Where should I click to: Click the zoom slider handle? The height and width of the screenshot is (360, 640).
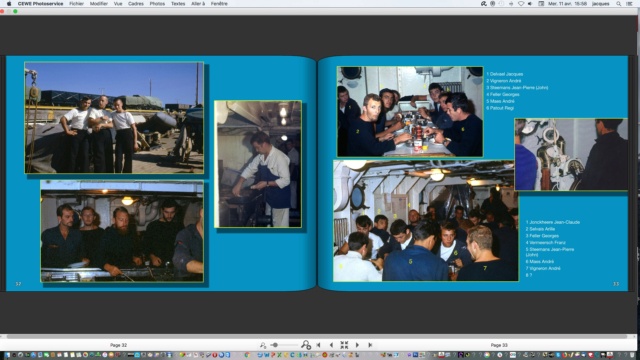point(276,345)
